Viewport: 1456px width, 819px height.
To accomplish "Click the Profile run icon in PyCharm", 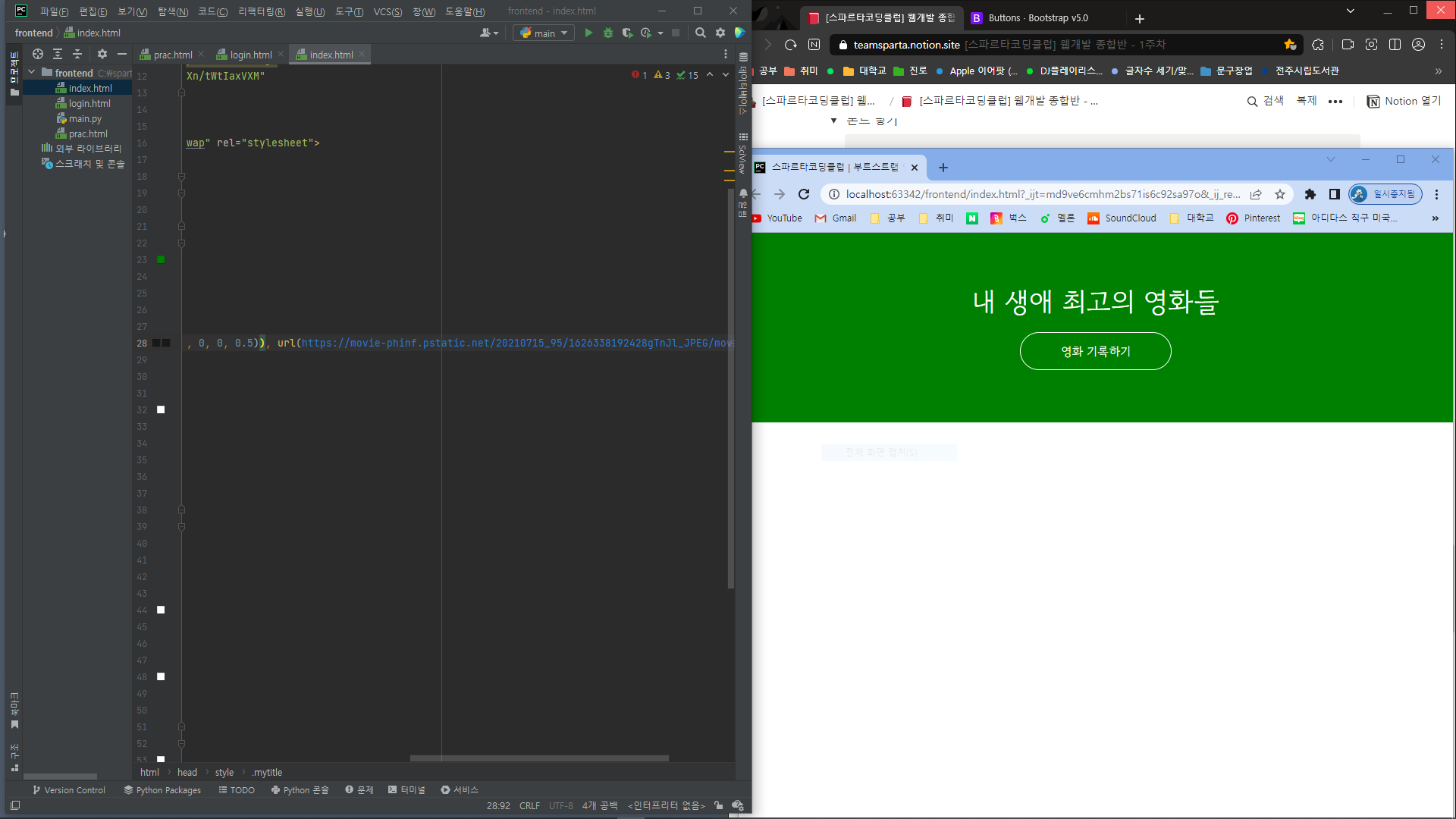I will (x=646, y=33).
